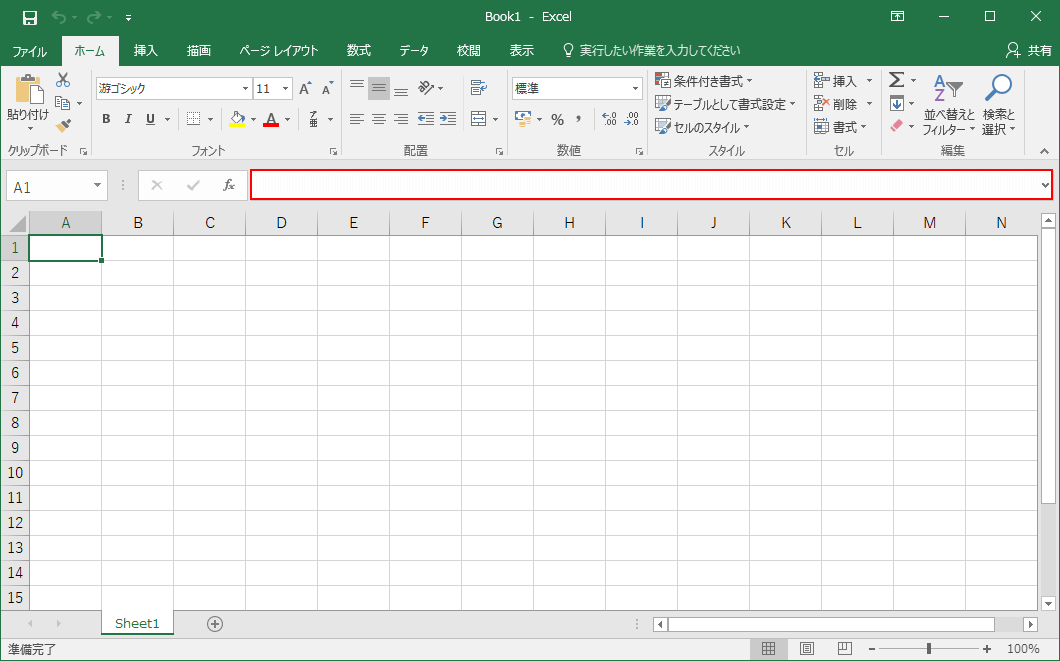Apply accounting currency format

pyautogui.click(x=523, y=119)
